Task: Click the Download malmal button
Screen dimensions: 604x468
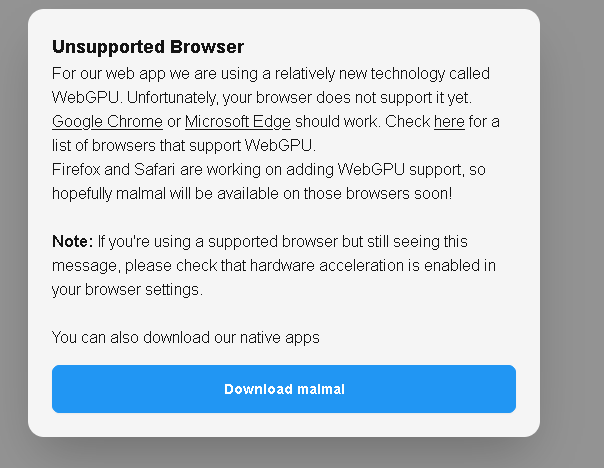Action: (284, 389)
